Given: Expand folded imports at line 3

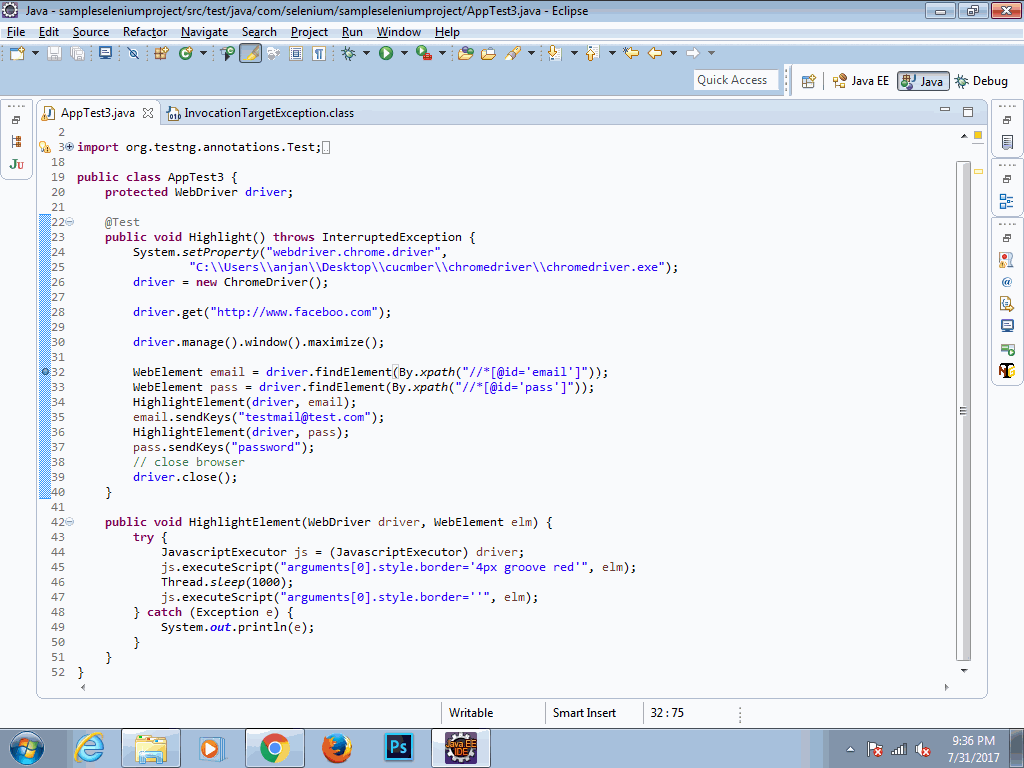Looking at the screenshot, I should (69, 147).
